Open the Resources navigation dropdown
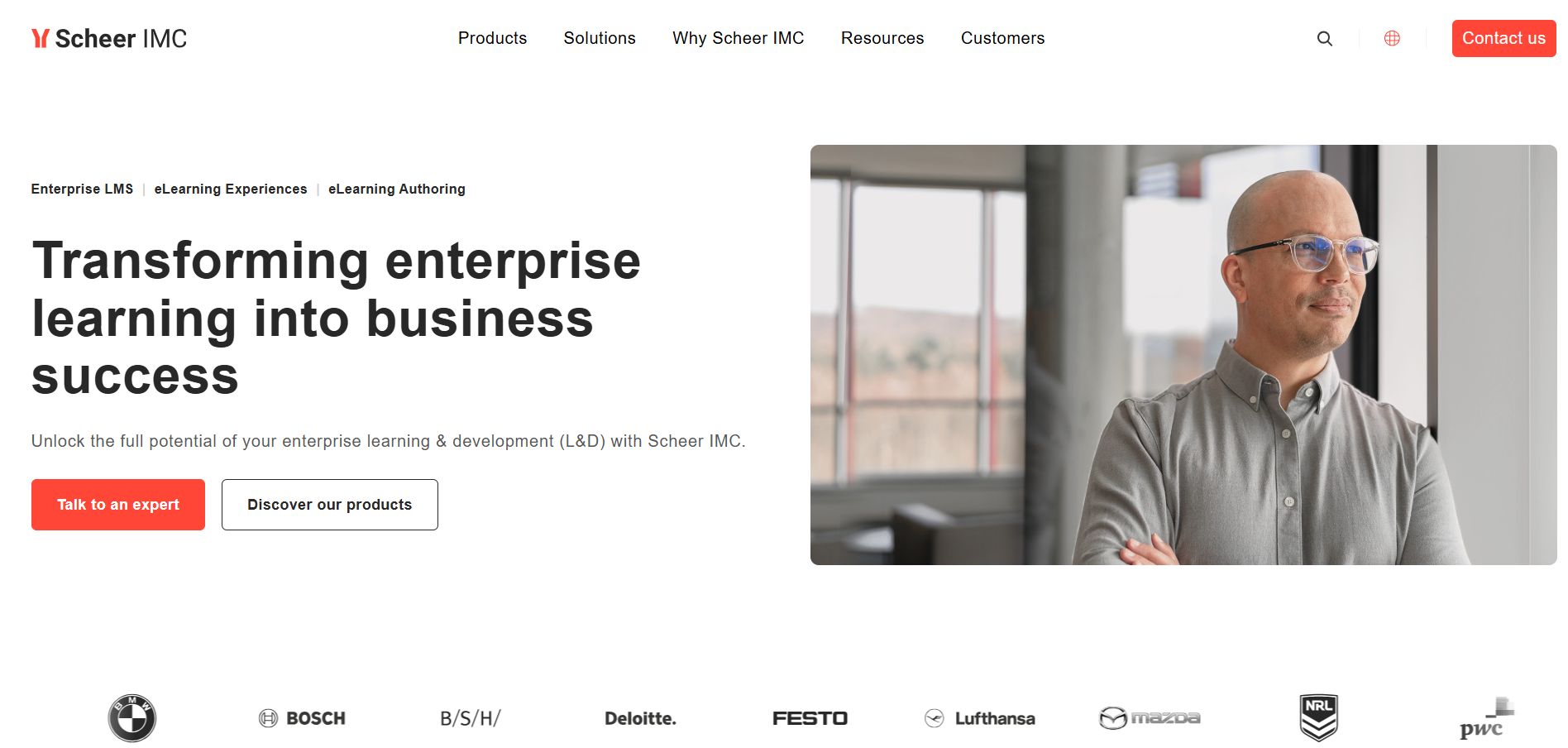Image resolution: width=1568 pixels, height=748 pixels. coord(882,38)
